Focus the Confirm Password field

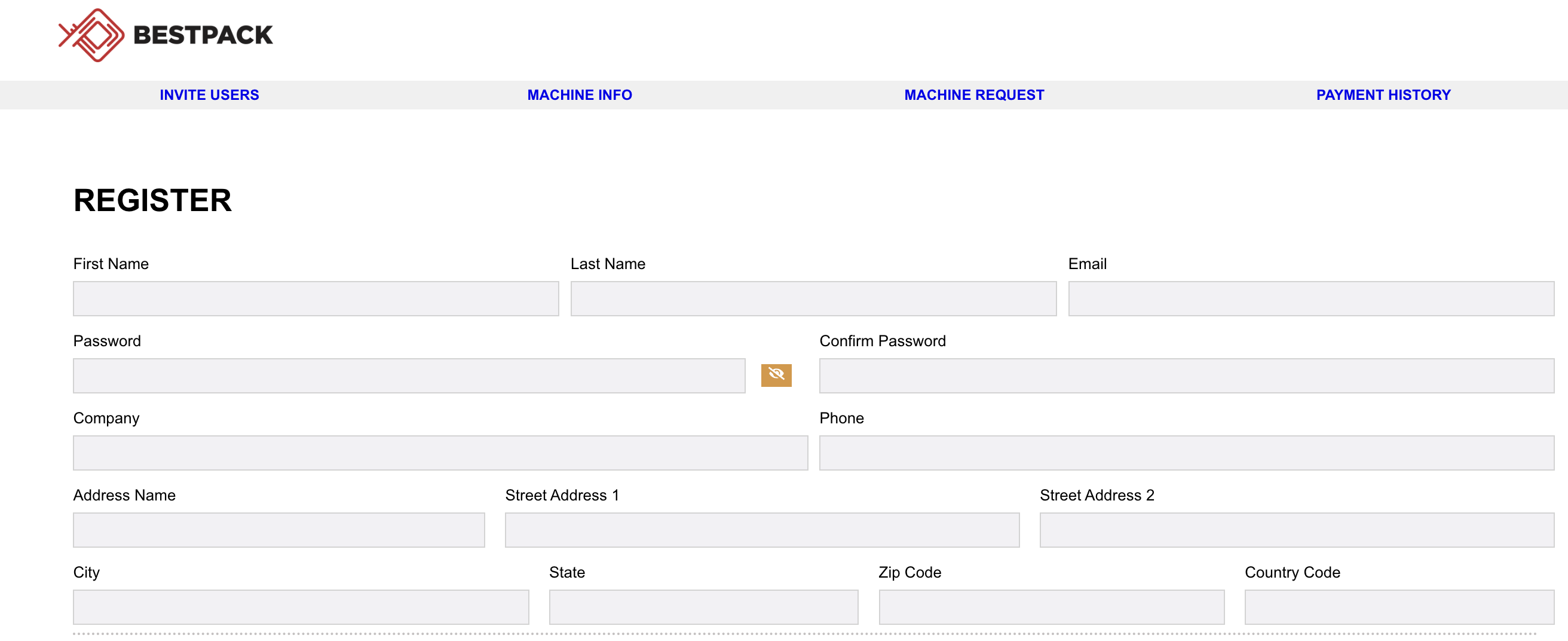pos(1186,376)
